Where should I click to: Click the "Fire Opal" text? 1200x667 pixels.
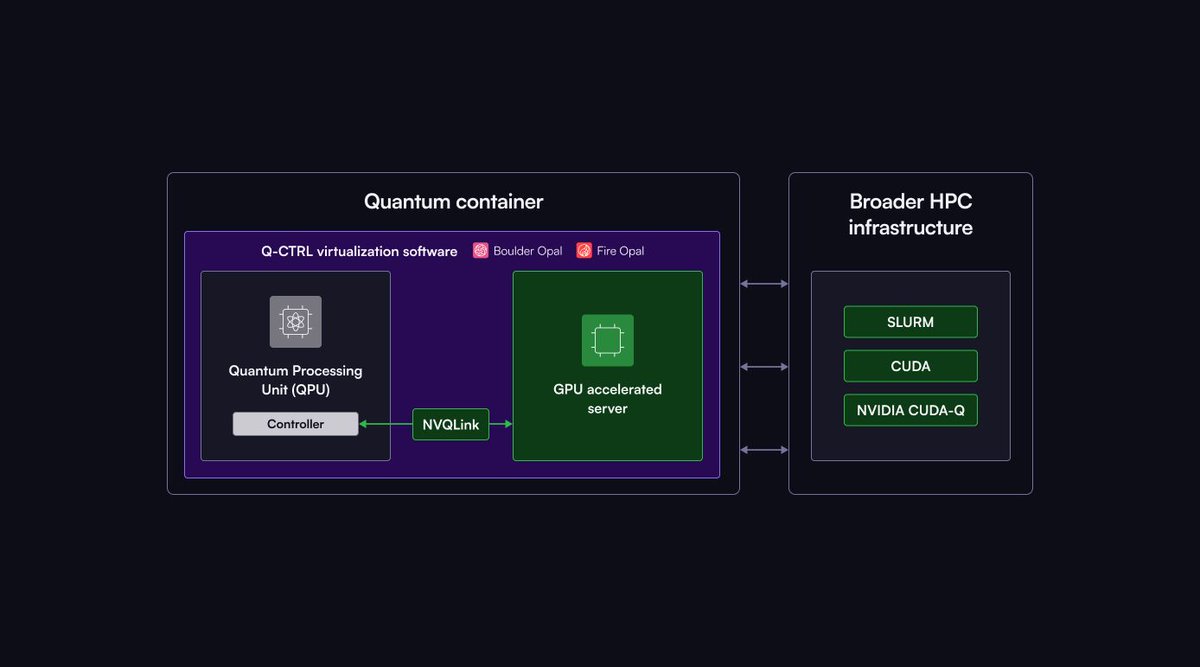click(x=621, y=251)
